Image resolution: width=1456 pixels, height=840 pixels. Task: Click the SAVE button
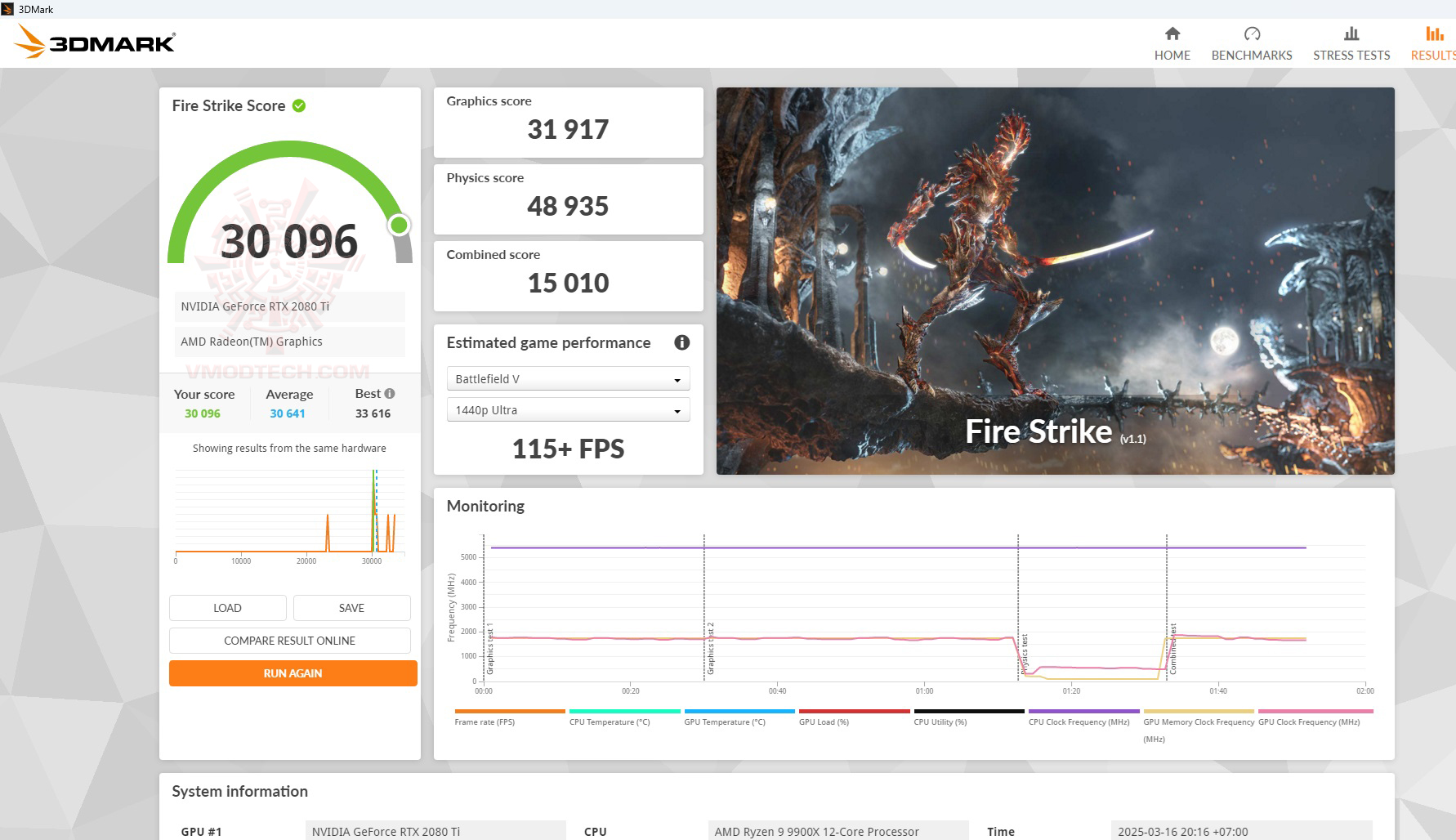coord(351,608)
